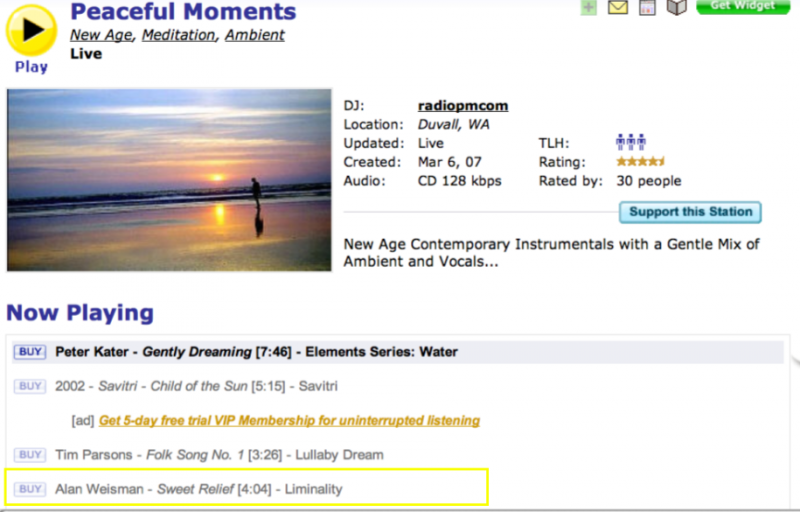
Task: Open the 5-day free trial VIP link
Action: [x=289, y=421]
